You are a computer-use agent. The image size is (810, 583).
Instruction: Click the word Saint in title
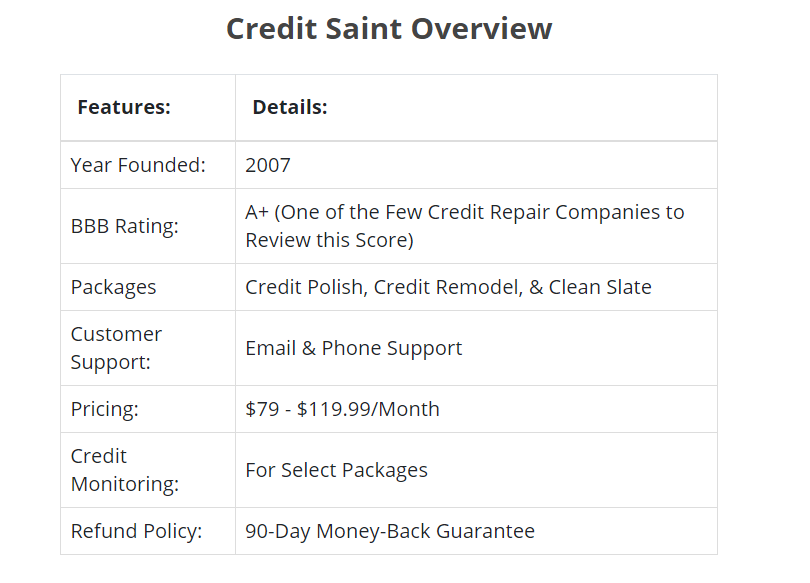coord(363,28)
